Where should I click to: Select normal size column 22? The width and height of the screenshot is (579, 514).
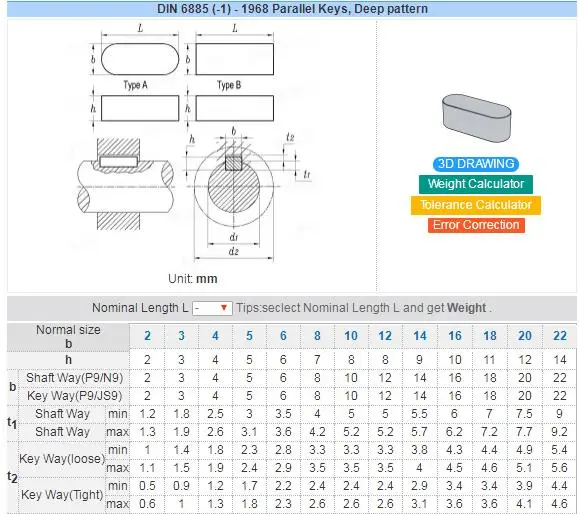[560, 336]
